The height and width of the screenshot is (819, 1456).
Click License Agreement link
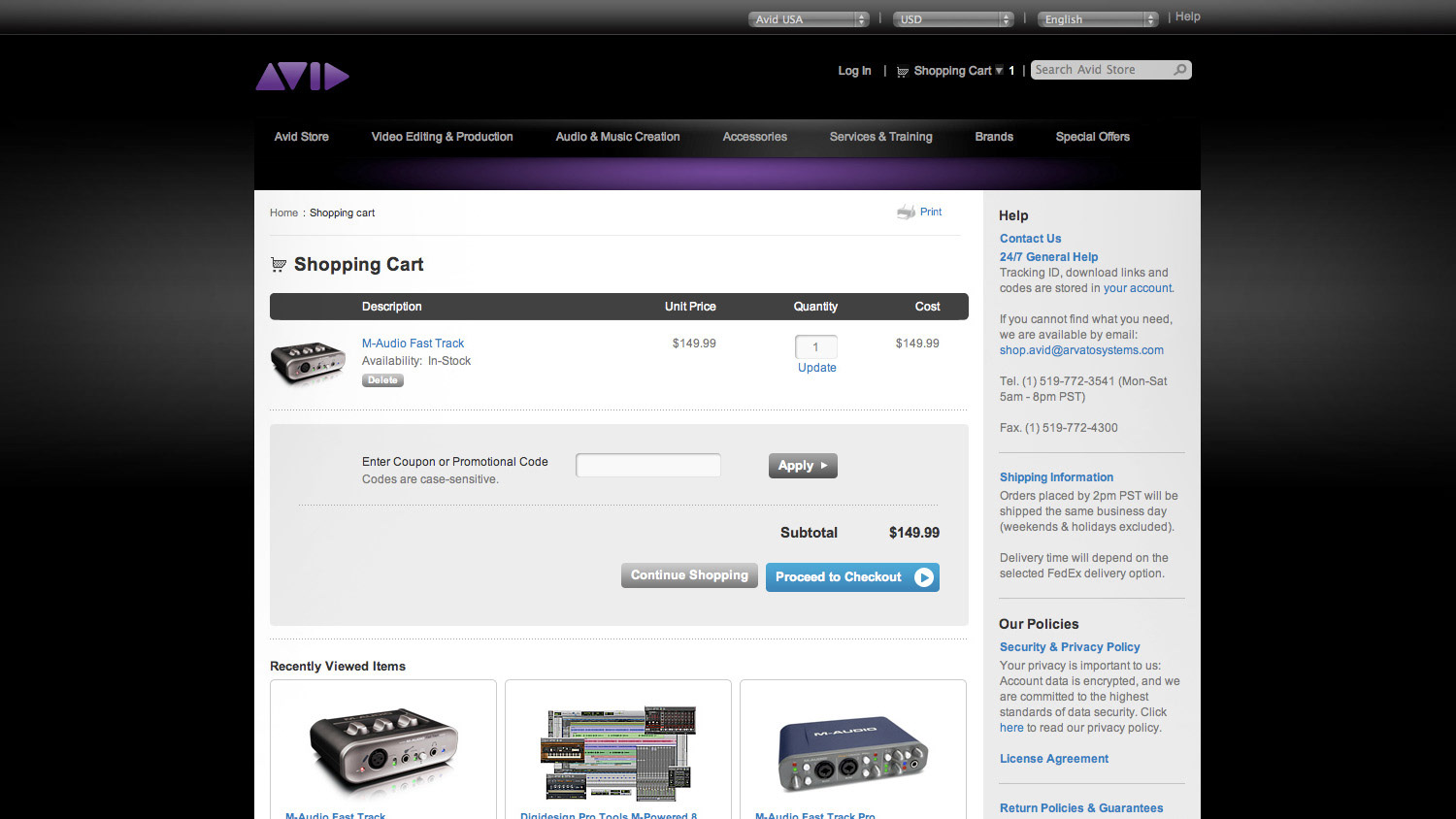point(1054,759)
